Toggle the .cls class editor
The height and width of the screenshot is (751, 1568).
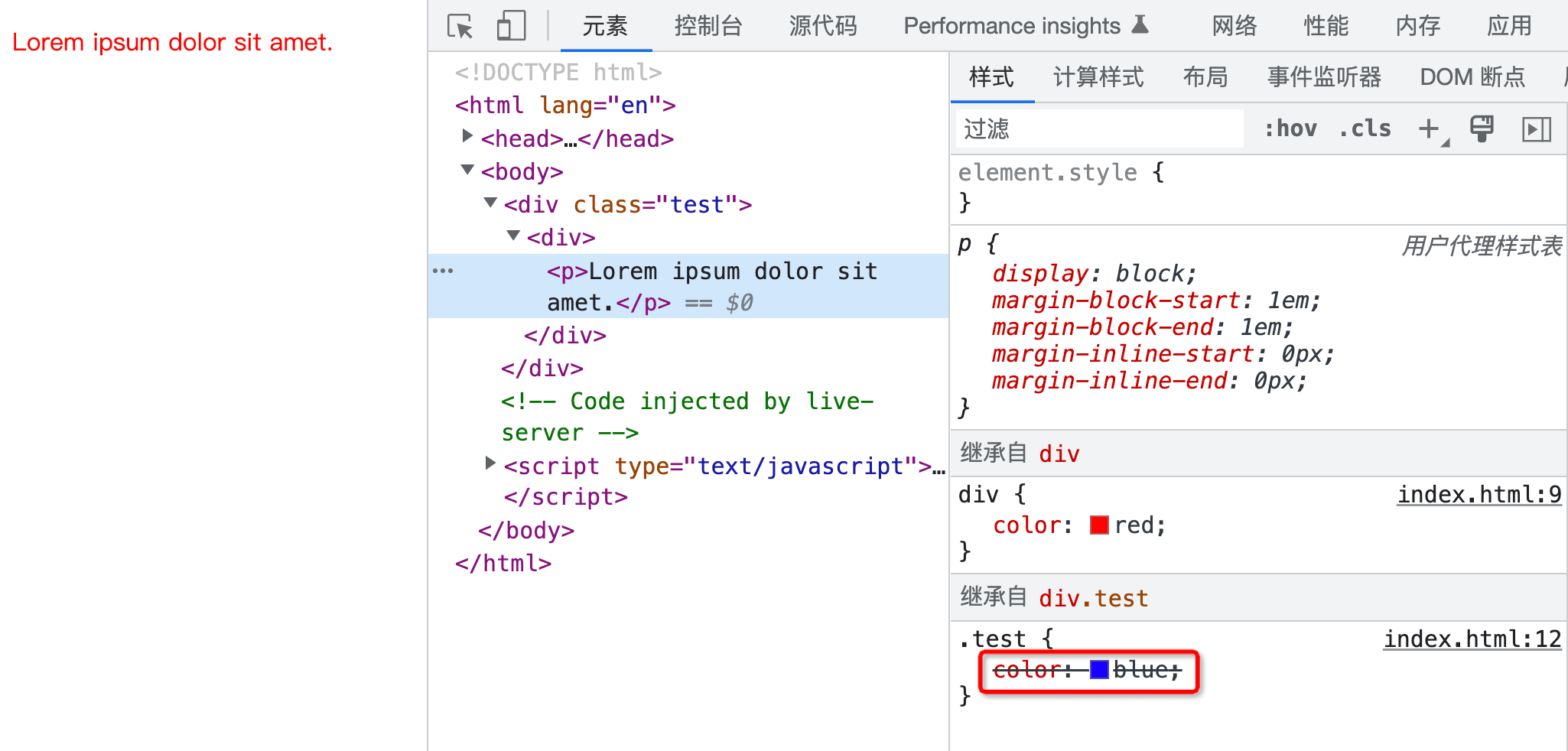1365,128
